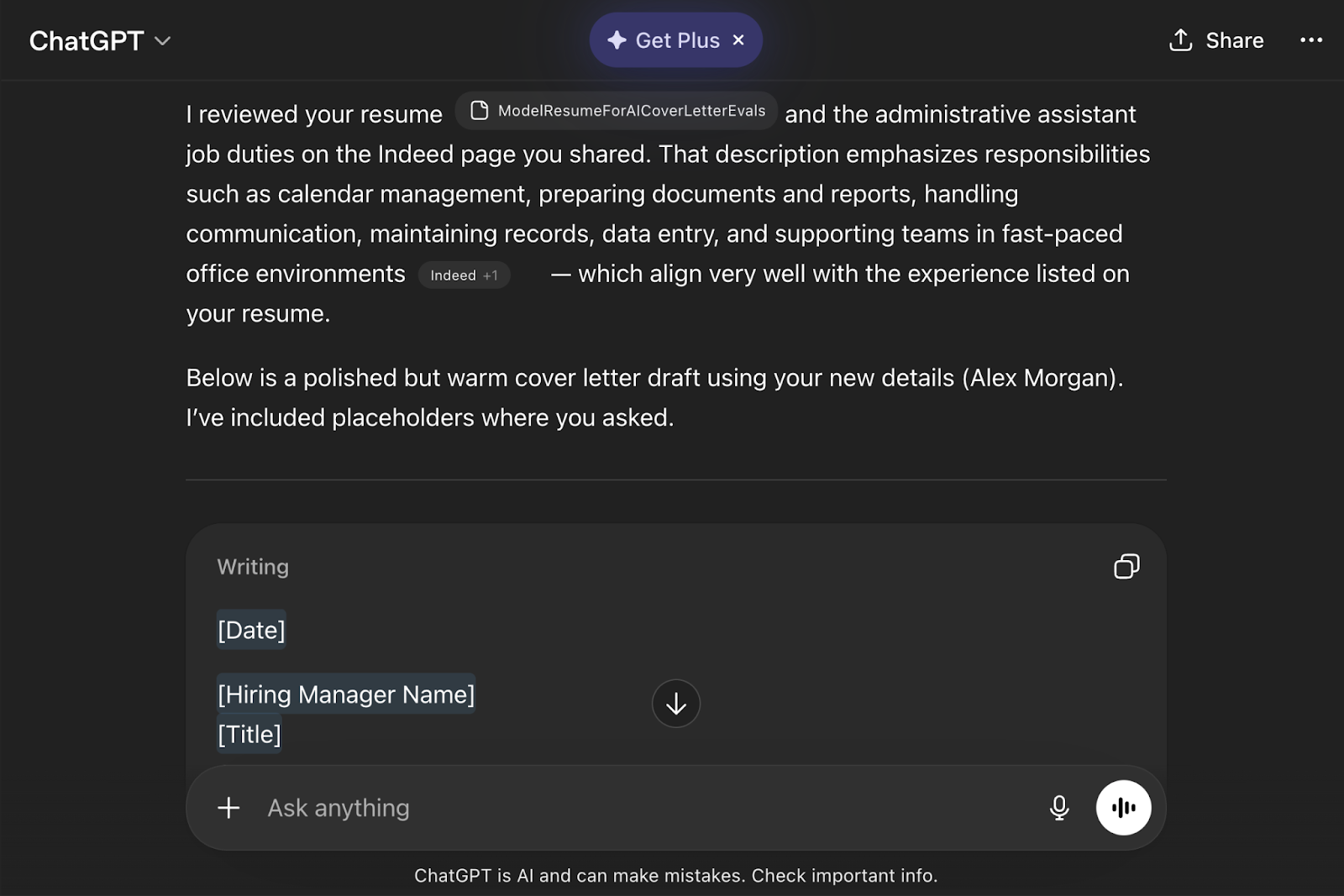Expand the Indeed +1 source citation

[x=464, y=275]
